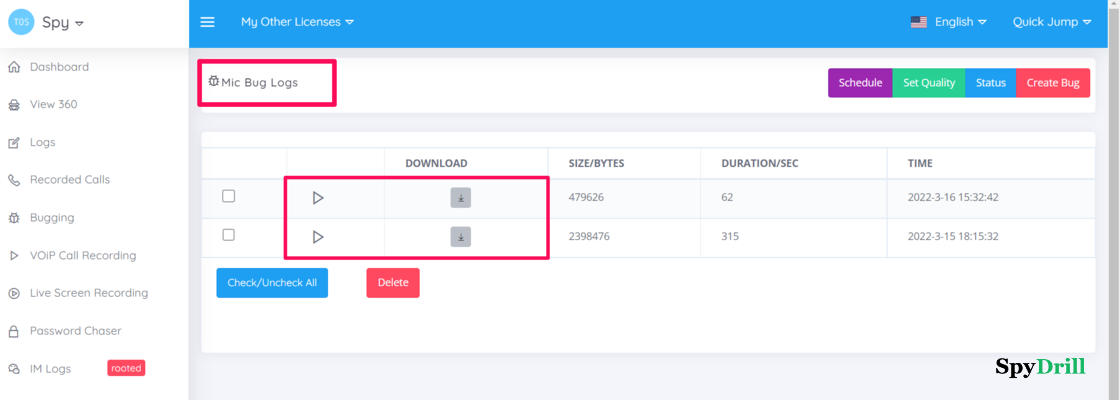Play the 62-second mic recording

point(318,198)
